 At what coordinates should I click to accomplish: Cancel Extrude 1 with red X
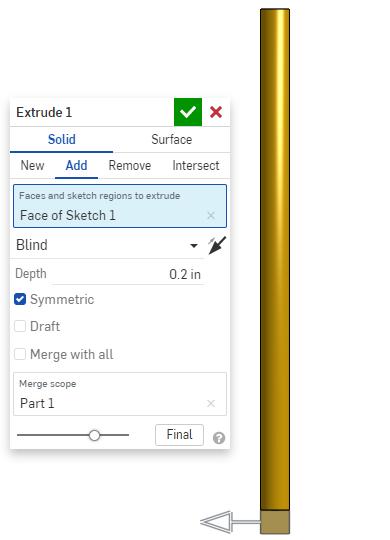[216, 112]
